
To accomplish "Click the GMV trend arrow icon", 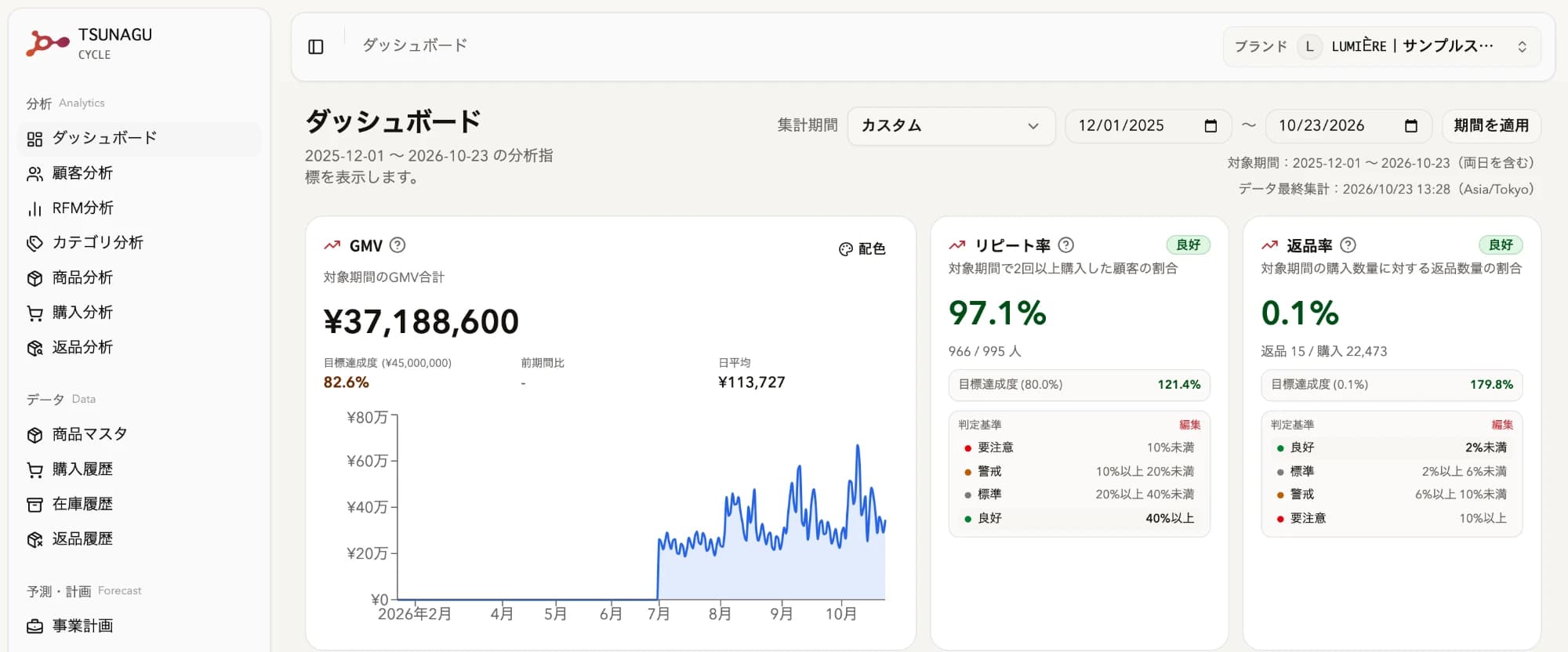I will pyautogui.click(x=332, y=245).
